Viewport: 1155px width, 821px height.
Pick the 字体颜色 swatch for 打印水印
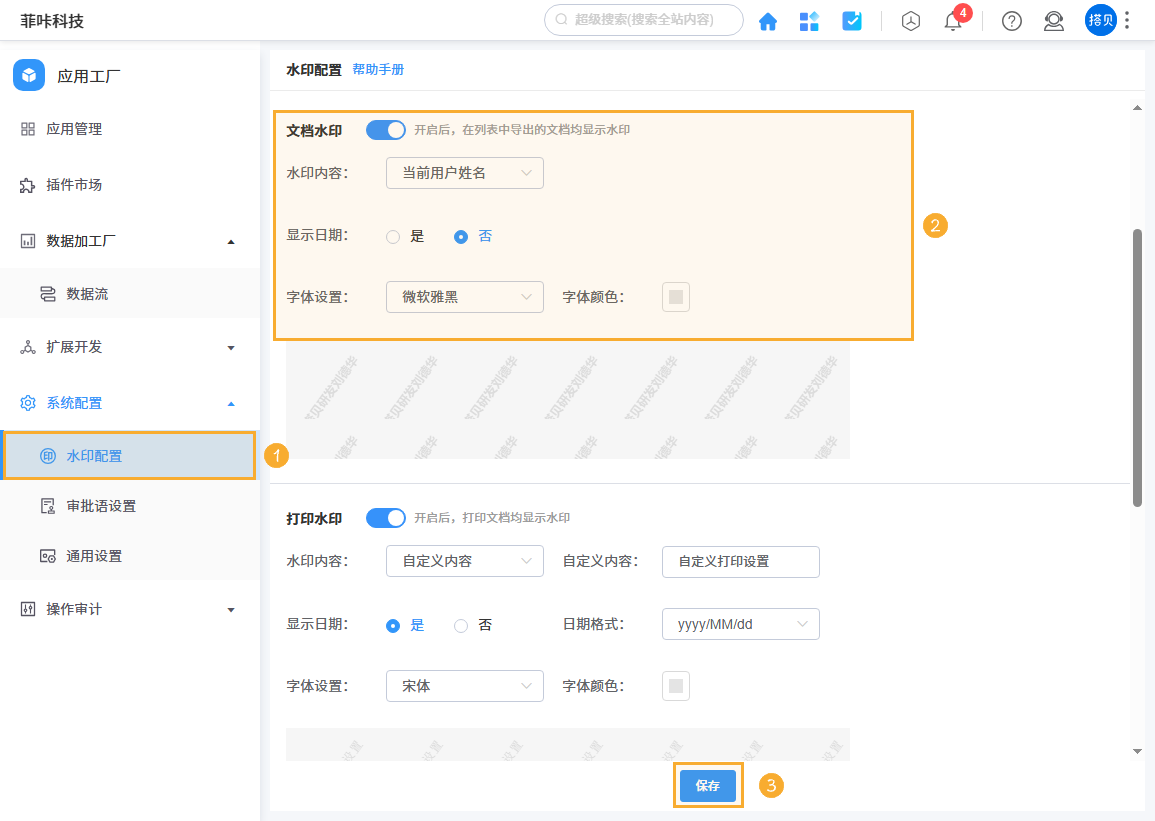click(x=675, y=685)
